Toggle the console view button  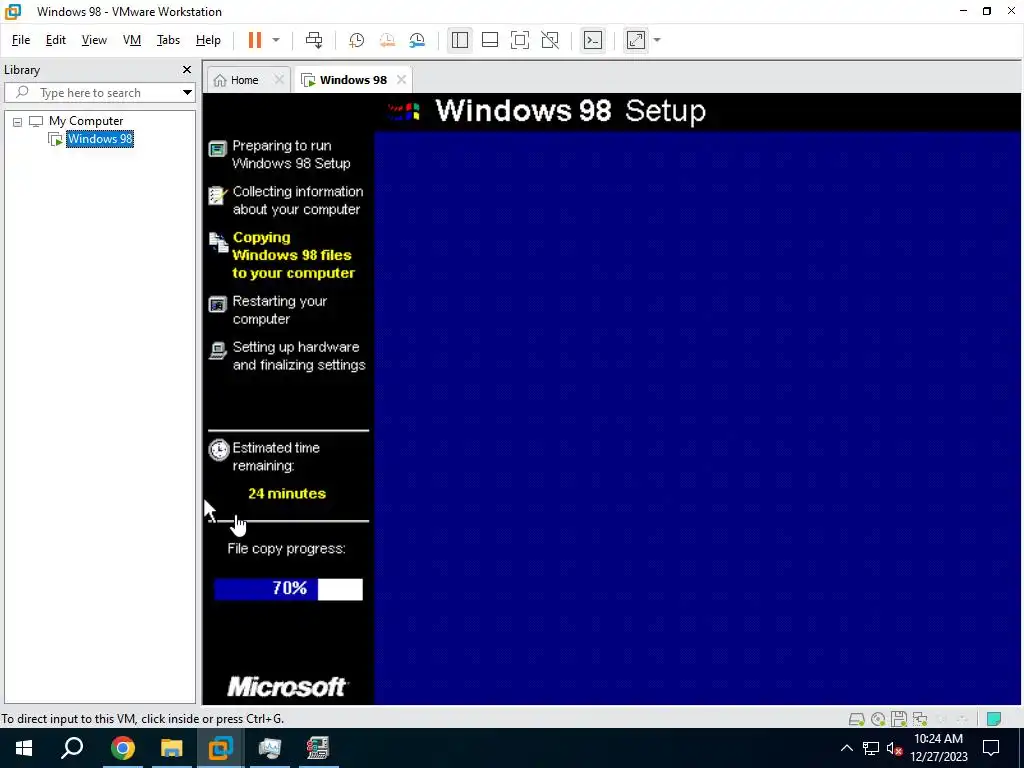tap(593, 40)
